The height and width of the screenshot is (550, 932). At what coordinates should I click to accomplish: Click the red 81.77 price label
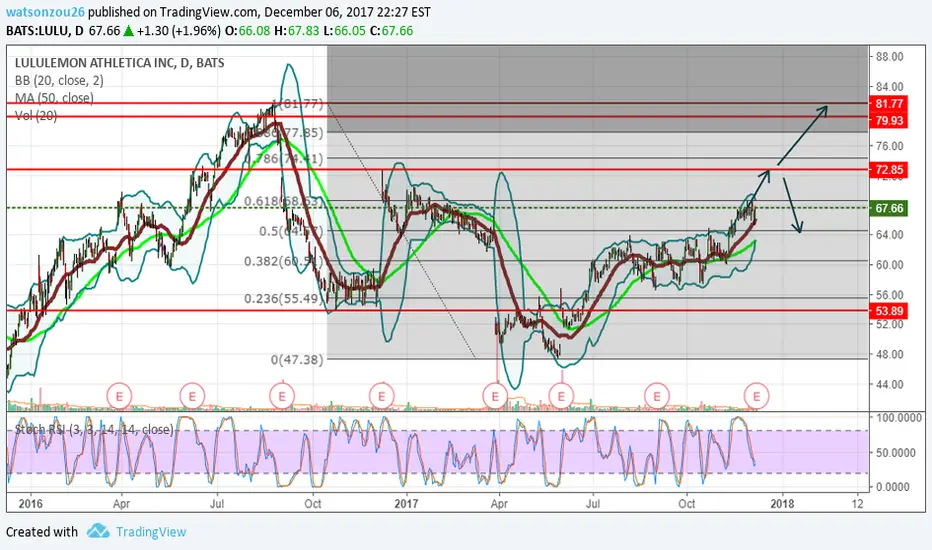(x=889, y=103)
